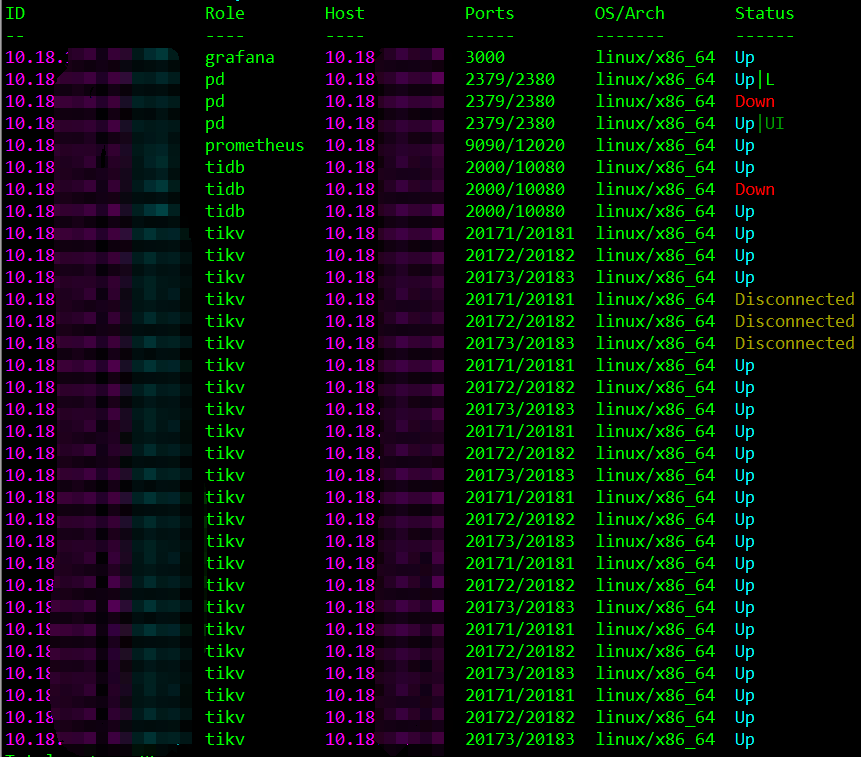Viewport: 861px width, 757px height.
Task: Click "tikv" role in Disconnected 20171/20181 row
Action: tap(225, 299)
